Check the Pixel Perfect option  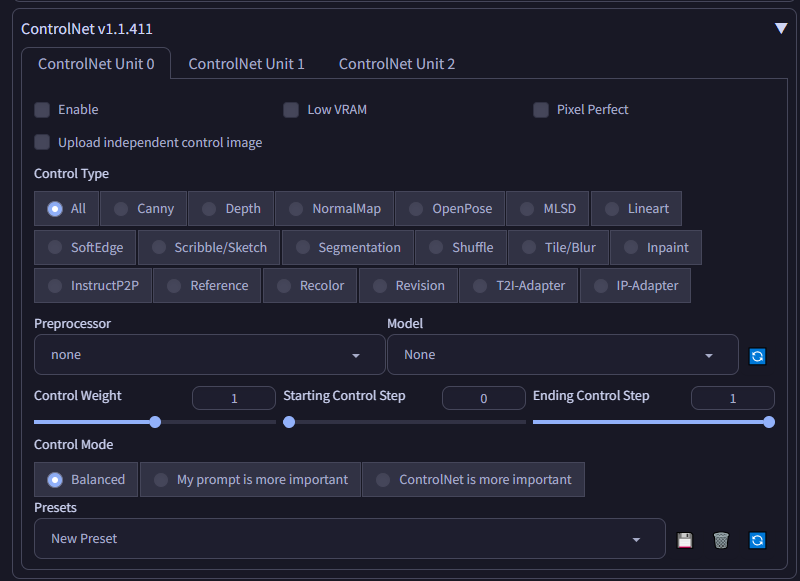[x=541, y=109]
